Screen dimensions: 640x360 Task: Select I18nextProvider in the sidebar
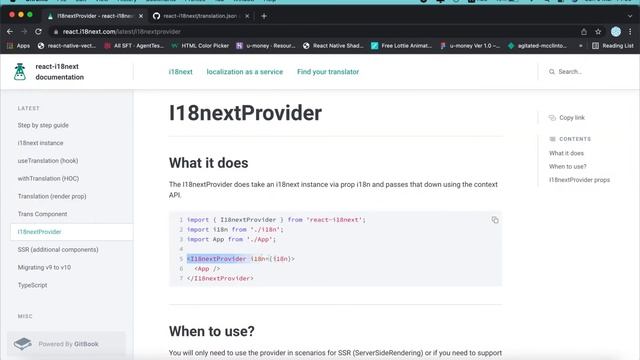[x=71, y=232]
